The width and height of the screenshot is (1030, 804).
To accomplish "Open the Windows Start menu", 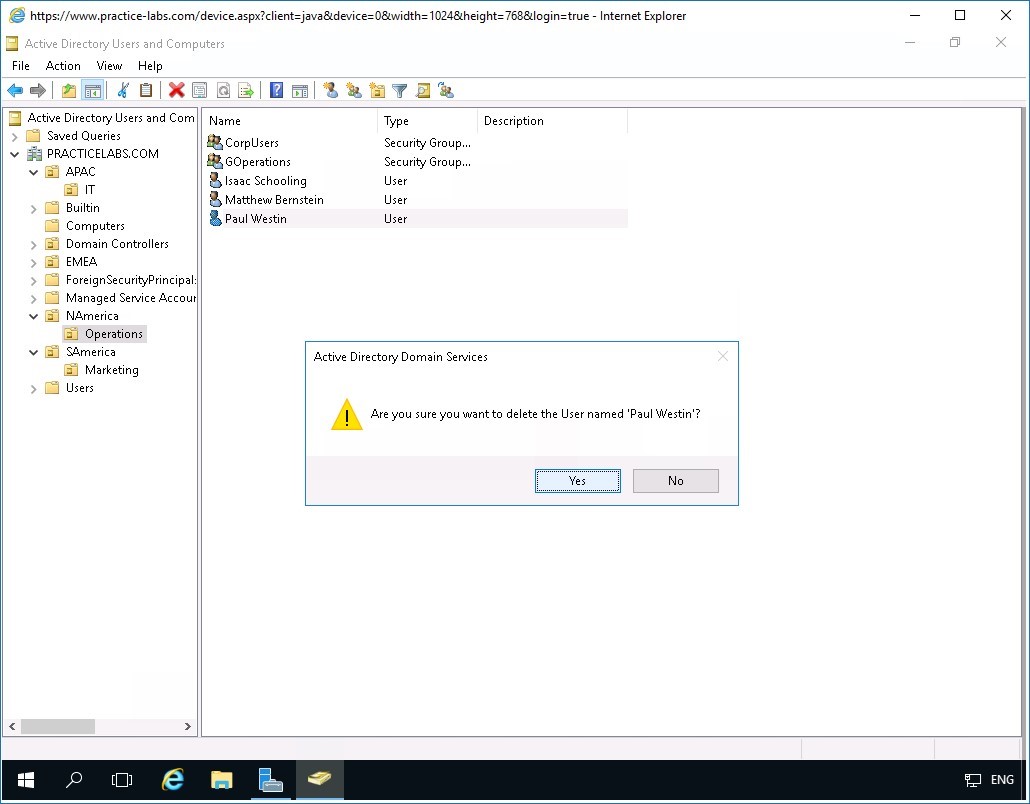I will (x=26, y=780).
